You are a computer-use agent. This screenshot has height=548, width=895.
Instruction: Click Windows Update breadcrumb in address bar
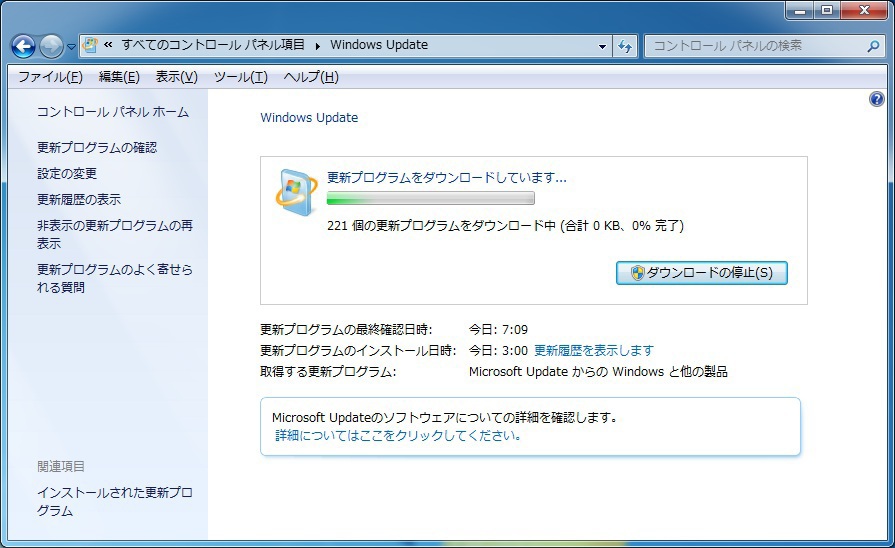pyautogui.click(x=379, y=45)
